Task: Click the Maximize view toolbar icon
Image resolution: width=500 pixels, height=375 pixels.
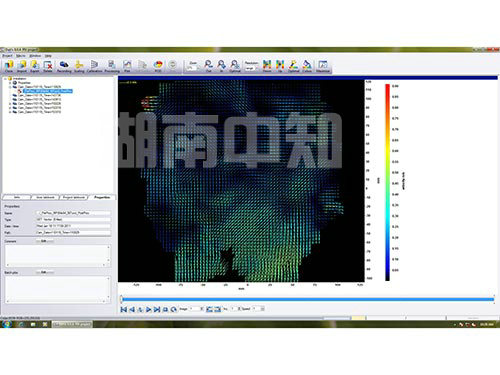Action: (x=323, y=66)
